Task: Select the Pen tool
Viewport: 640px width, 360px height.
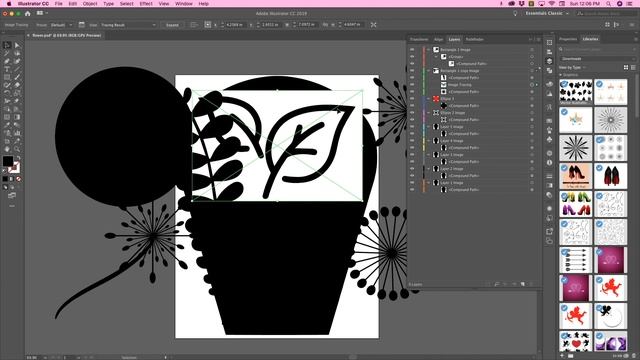Action: (x=7, y=61)
